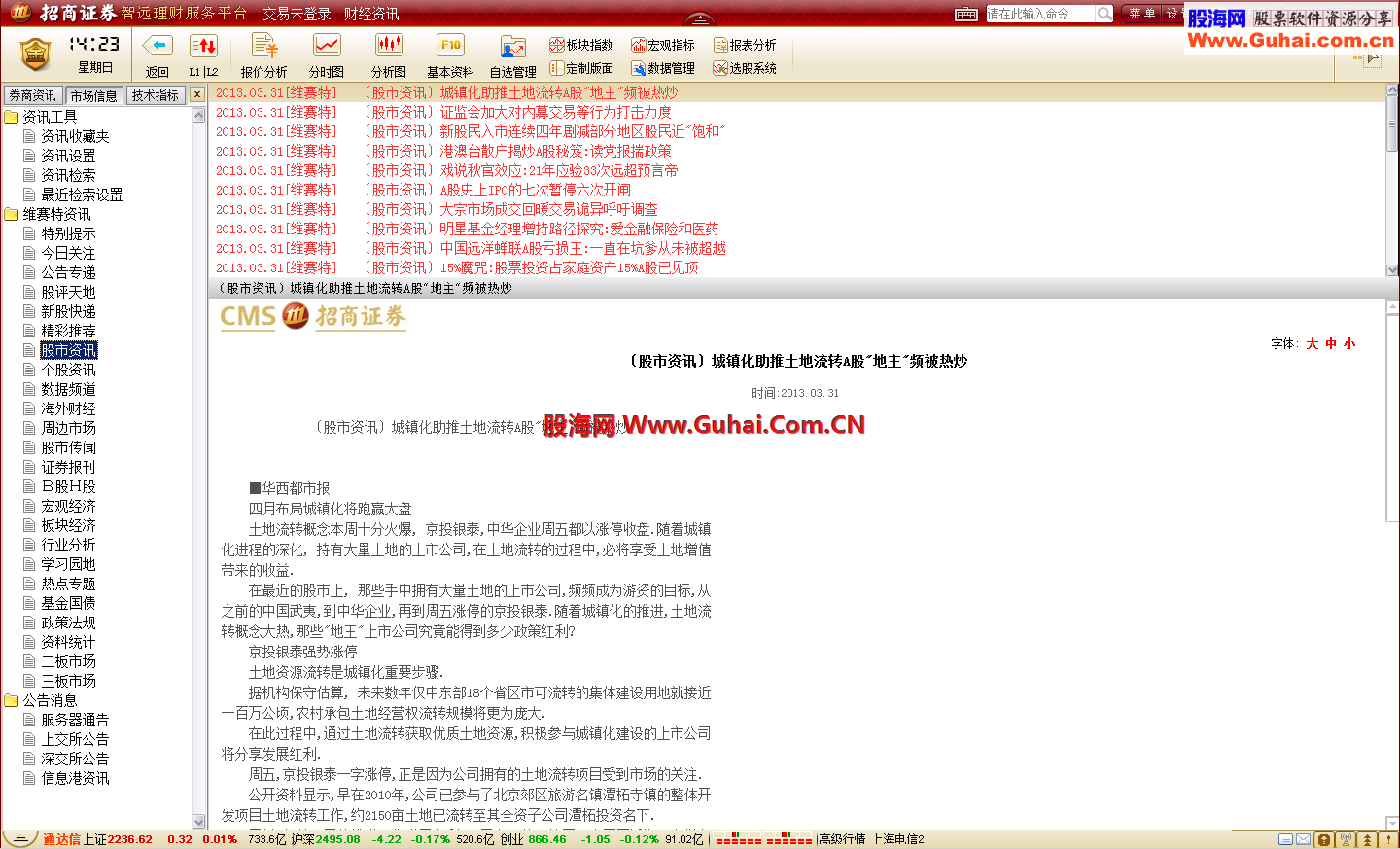Screen dimensions: 1400x849
Task: Click the news list scrollbar down arrow
Action: (x=1392, y=270)
